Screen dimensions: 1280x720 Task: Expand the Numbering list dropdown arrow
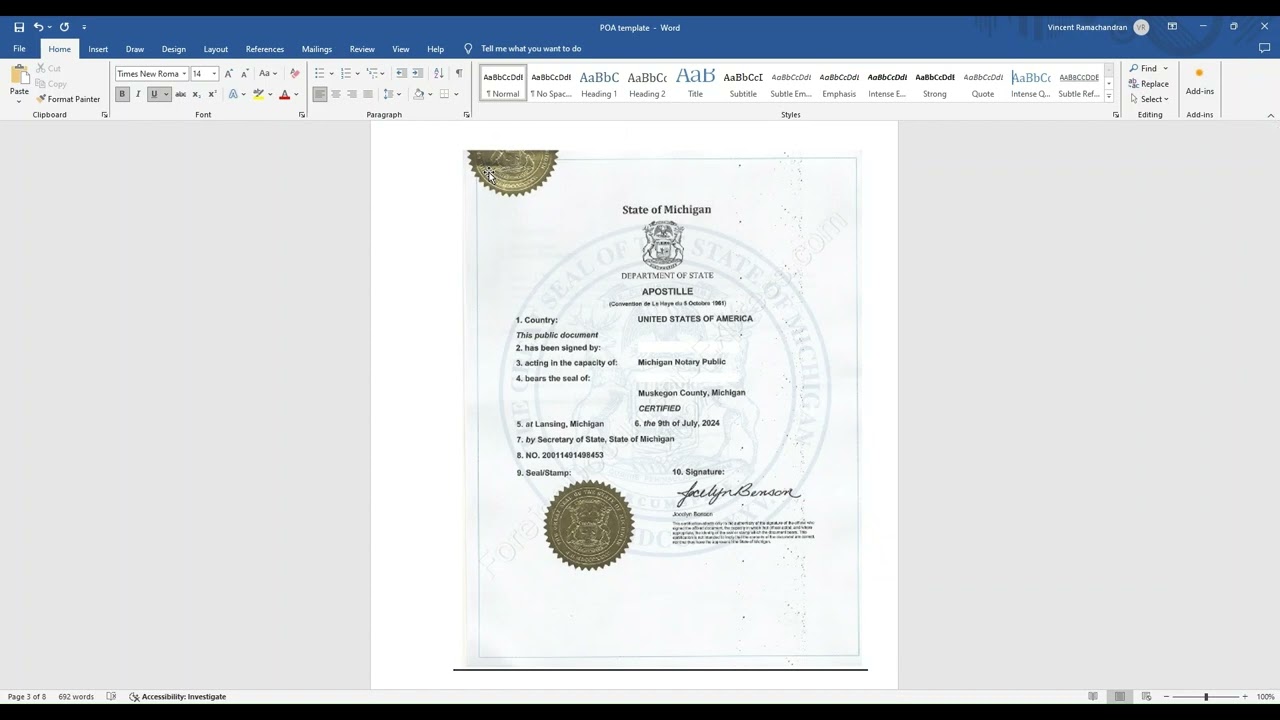(x=357, y=74)
